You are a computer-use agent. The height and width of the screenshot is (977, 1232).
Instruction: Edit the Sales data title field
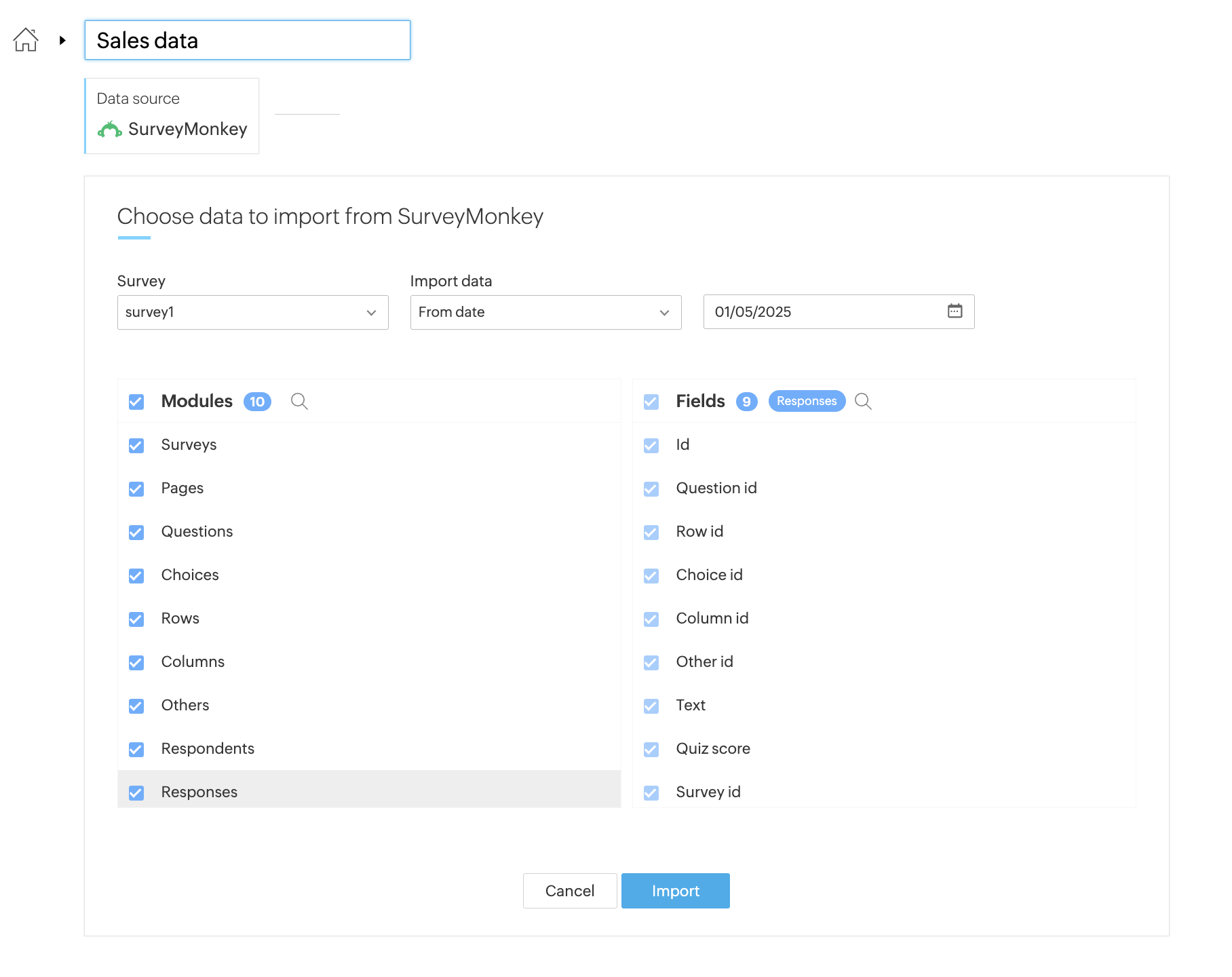248,40
